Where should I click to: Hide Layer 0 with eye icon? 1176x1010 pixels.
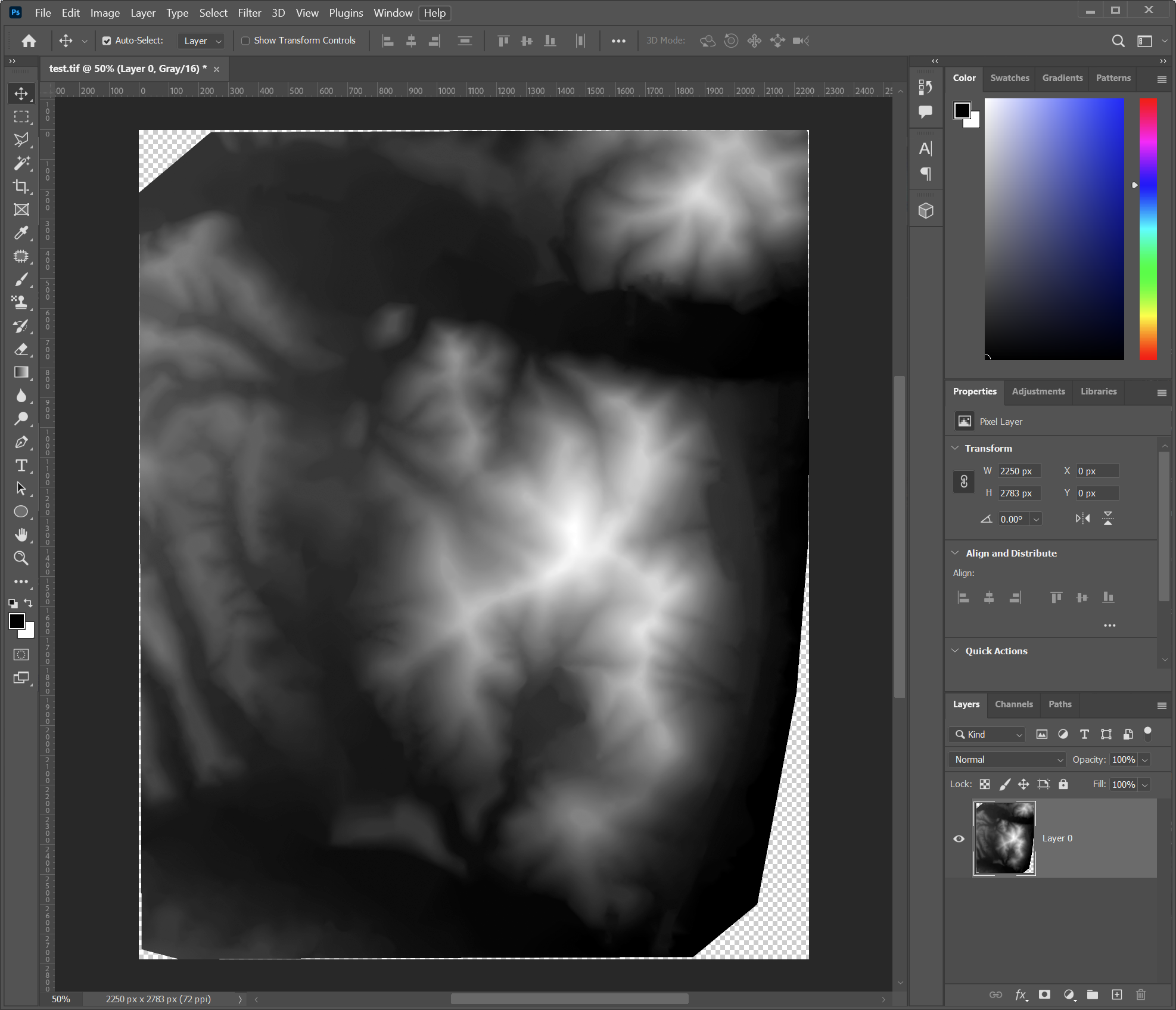click(x=959, y=838)
